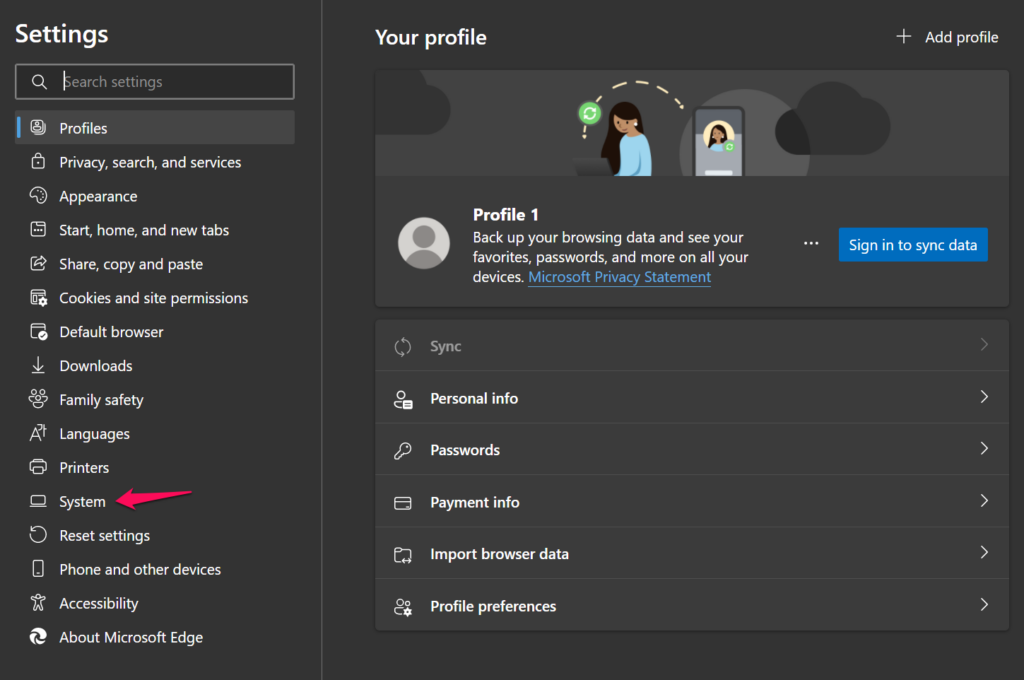Expand the Profile preferences chevron
The width and height of the screenshot is (1024, 680).
click(x=984, y=605)
